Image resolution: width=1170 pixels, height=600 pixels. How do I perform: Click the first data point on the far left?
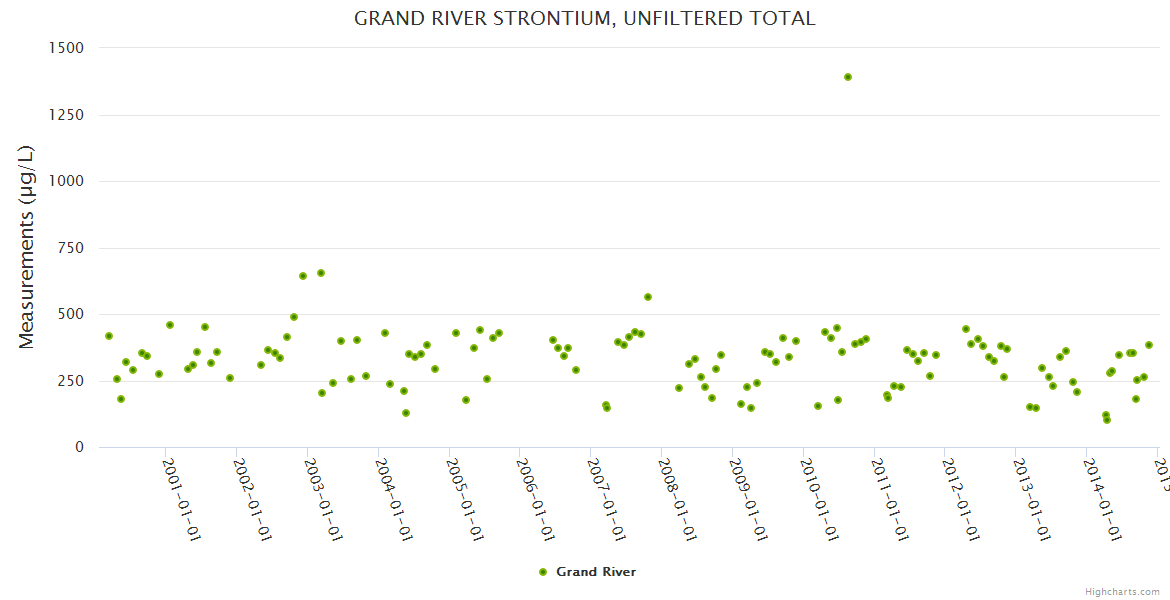109,336
